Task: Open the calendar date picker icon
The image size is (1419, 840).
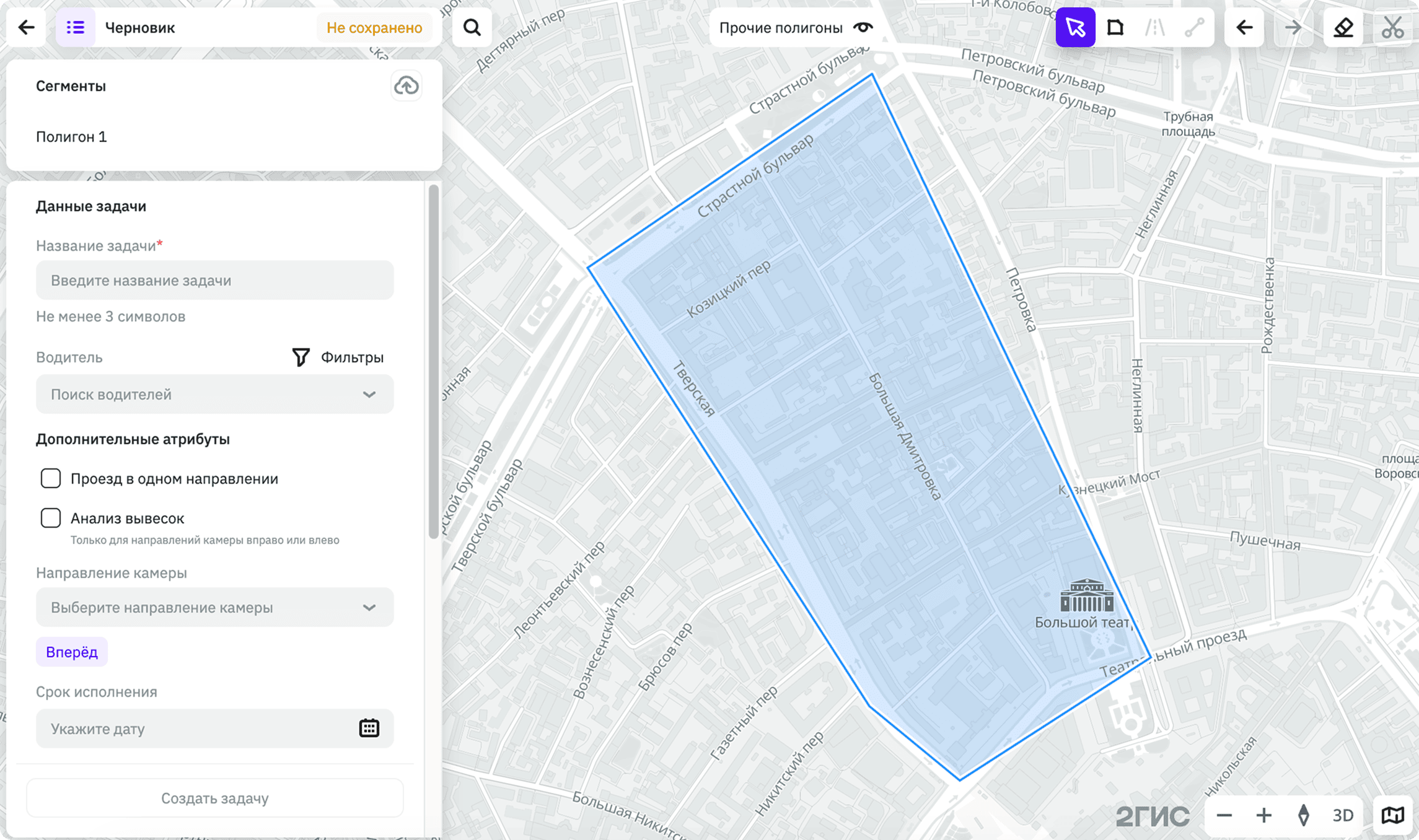Action: pos(369,728)
